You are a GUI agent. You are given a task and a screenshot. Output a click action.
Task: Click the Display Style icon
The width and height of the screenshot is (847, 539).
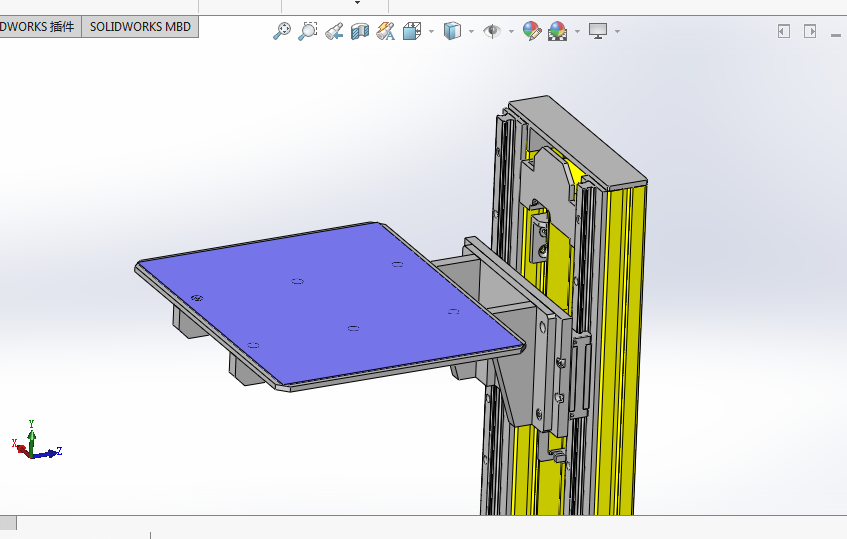tap(452, 31)
